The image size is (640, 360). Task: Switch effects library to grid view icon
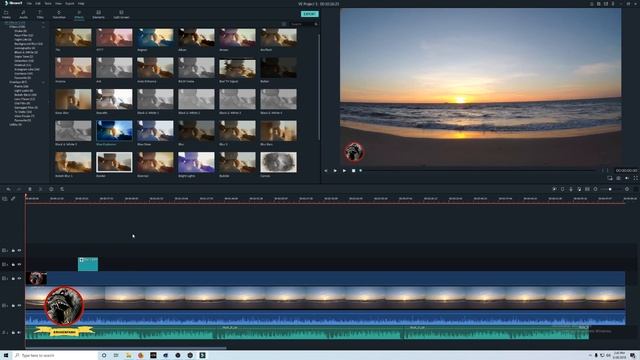pos(284,24)
